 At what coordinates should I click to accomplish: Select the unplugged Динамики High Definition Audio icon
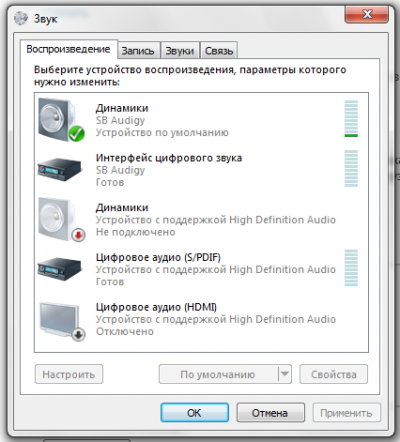61,219
